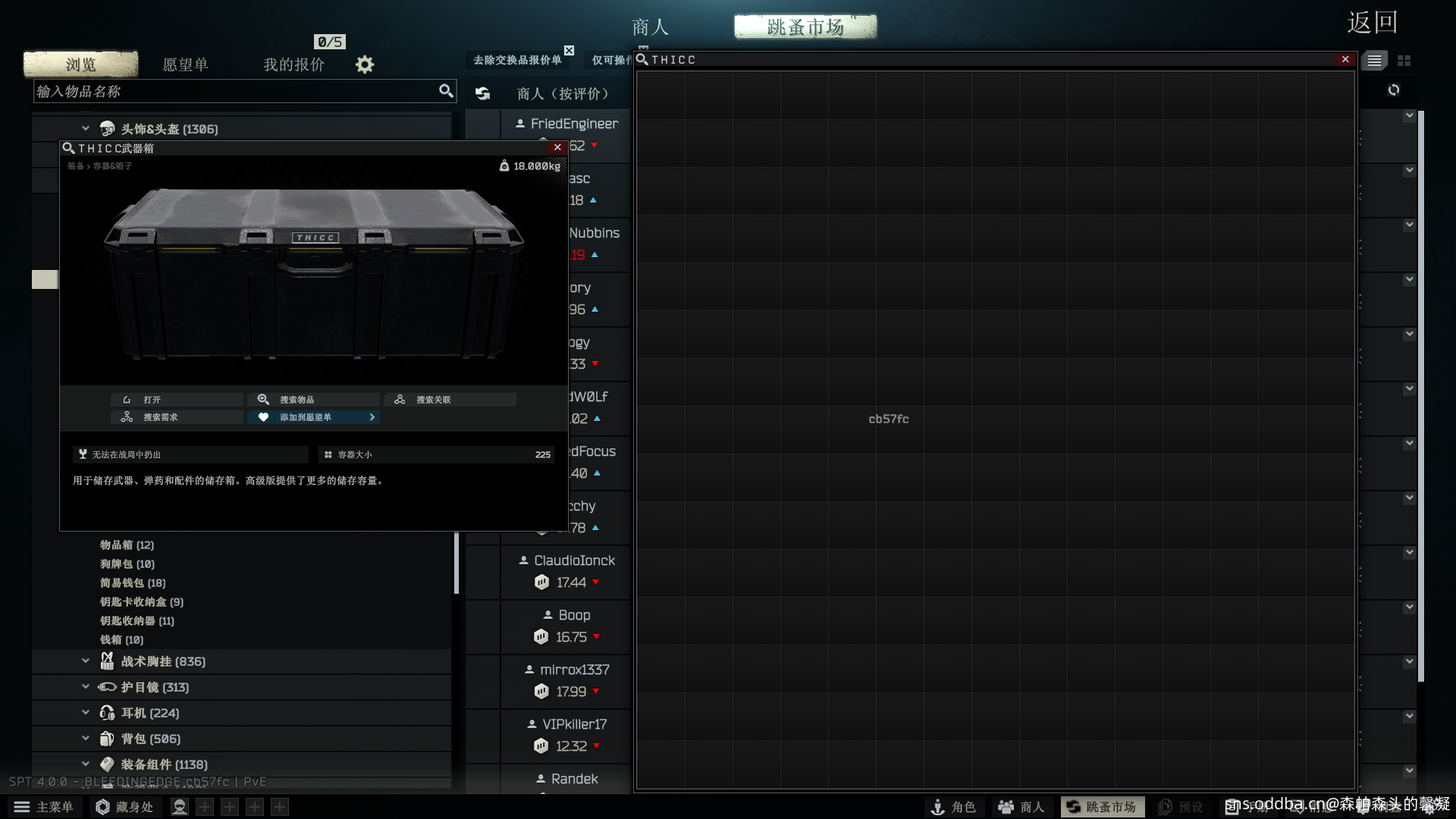
Task: Click the 背包 backpack icon
Action: pos(107,739)
